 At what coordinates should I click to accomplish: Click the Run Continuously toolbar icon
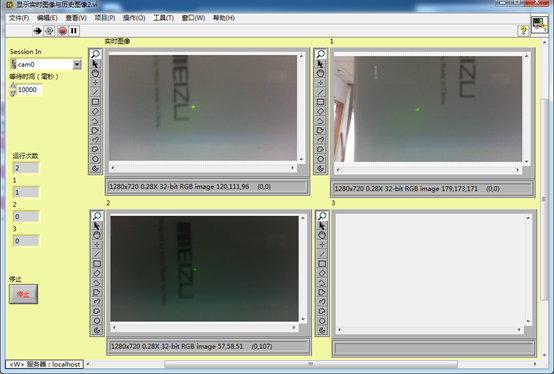49,31
